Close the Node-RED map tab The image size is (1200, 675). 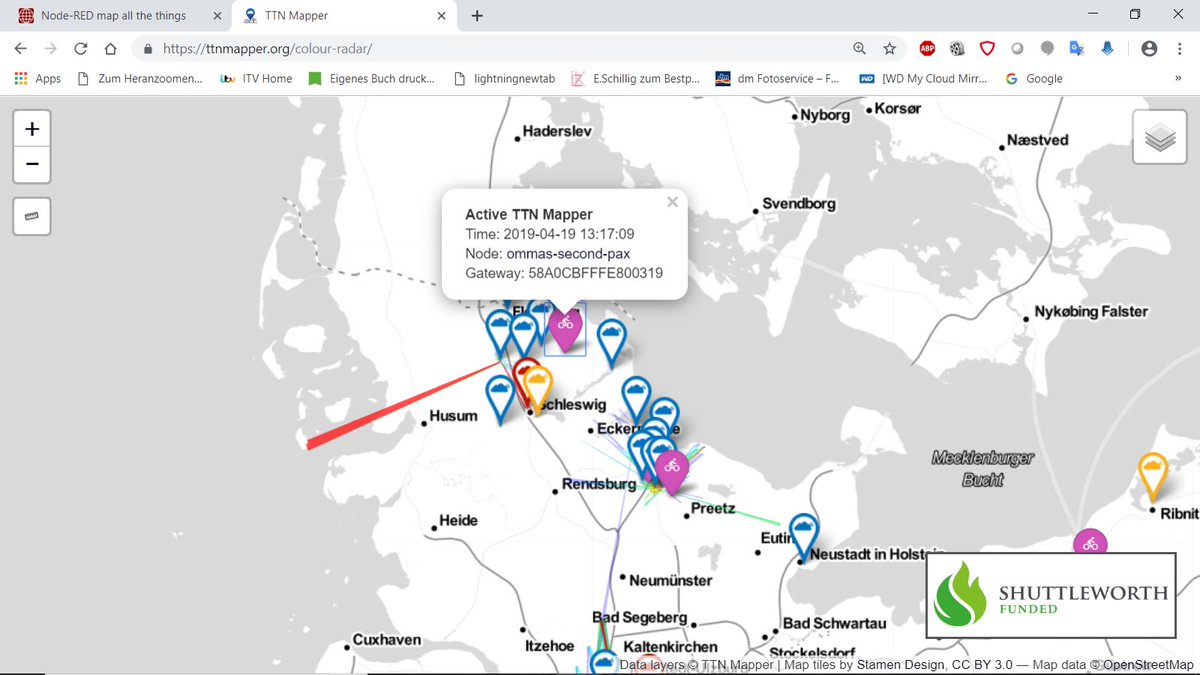click(x=215, y=16)
